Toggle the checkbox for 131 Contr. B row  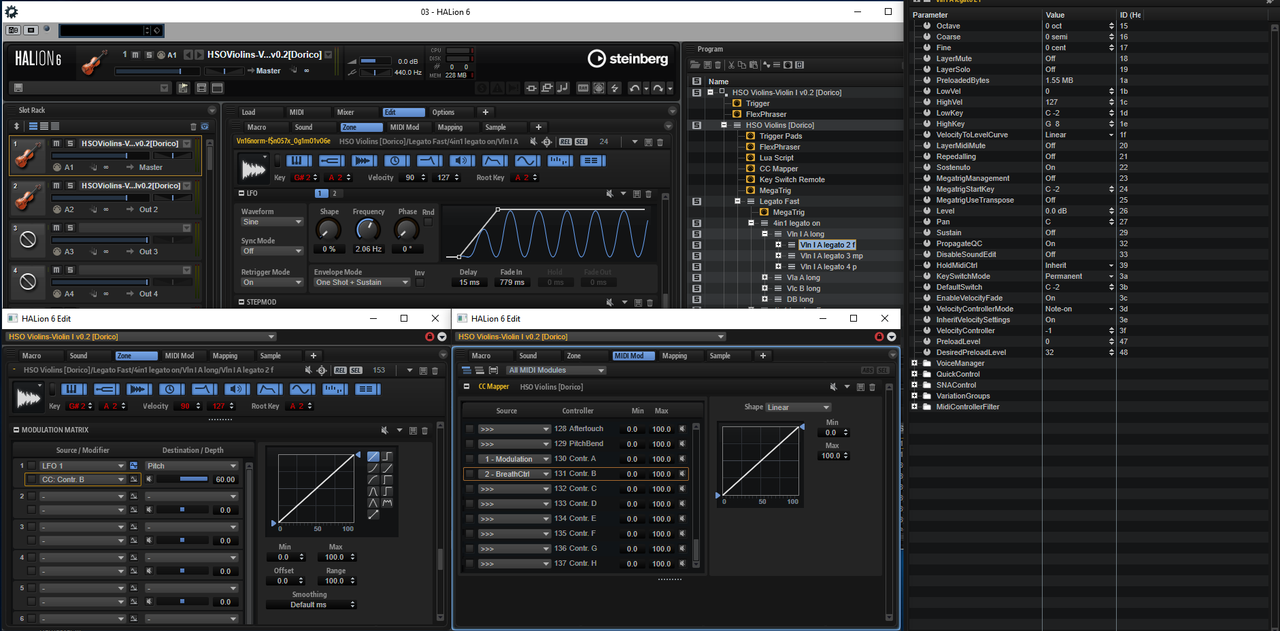click(470, 474)
